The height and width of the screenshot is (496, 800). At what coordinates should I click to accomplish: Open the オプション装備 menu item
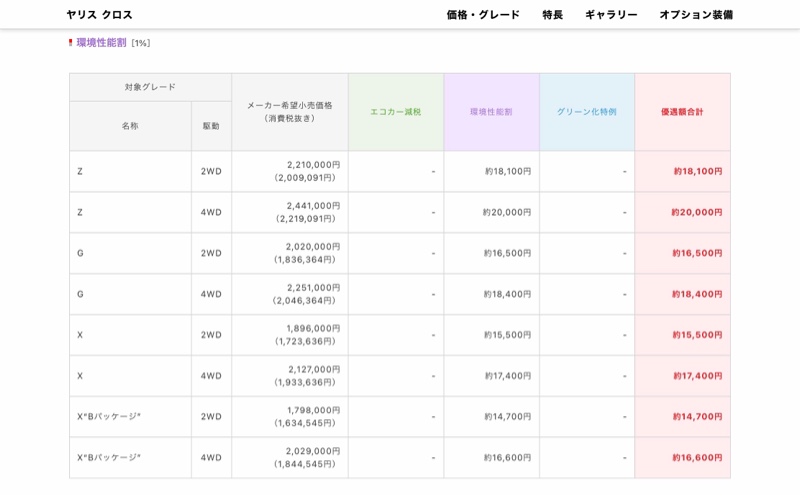696,15
